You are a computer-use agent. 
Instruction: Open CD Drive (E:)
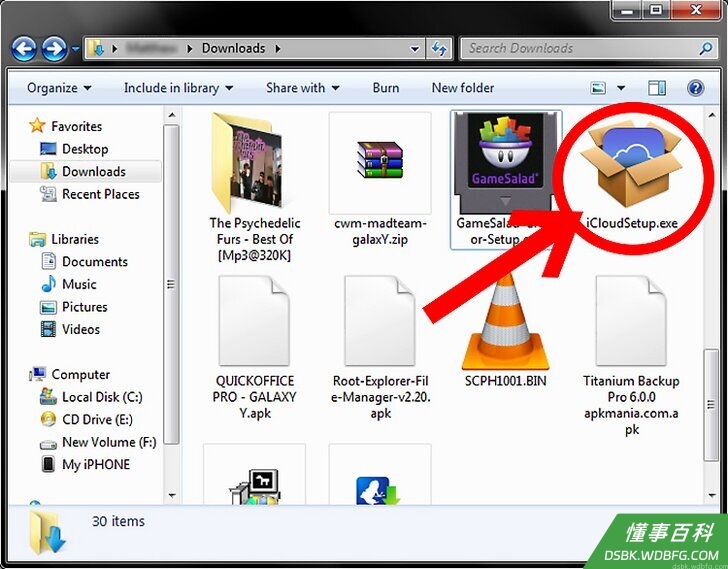coord(98,420)
